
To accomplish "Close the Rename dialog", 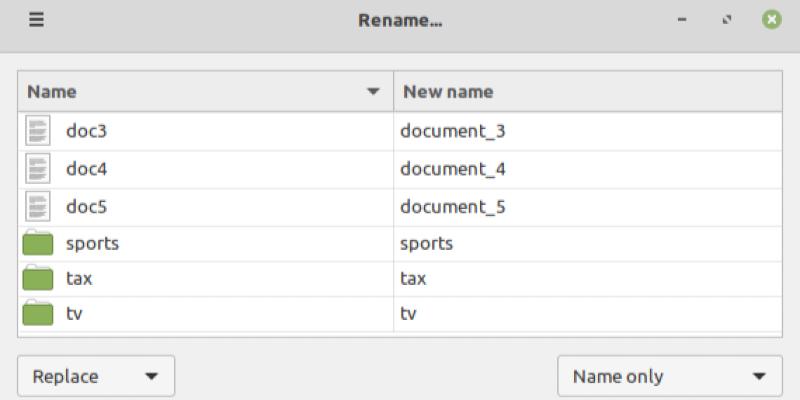I will click(x=771, y=20).
